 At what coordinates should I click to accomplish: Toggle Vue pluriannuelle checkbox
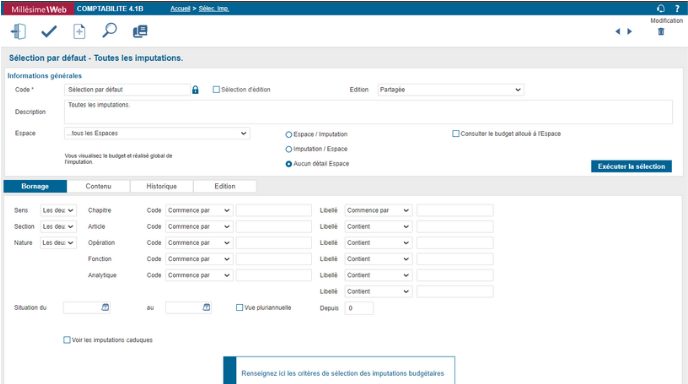(239, 308)
